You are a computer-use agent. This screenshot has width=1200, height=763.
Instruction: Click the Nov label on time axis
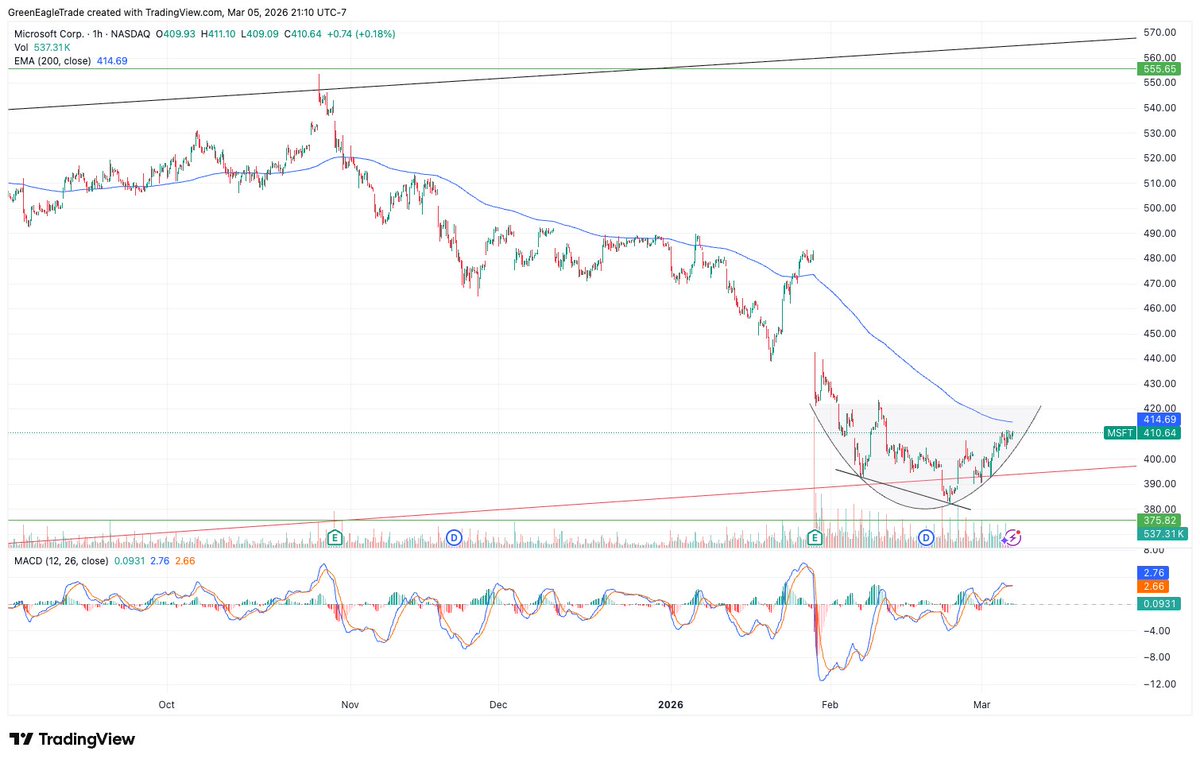pos(350,704)
